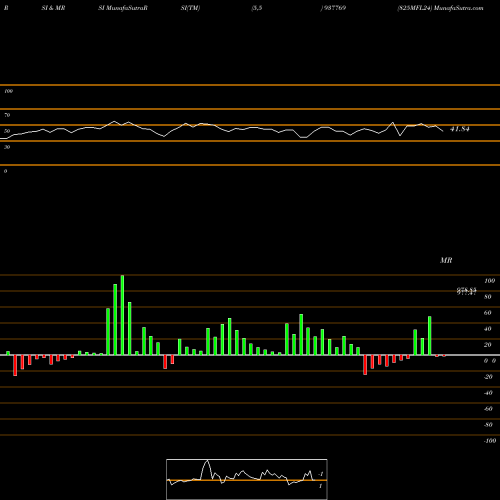Viewport: 500px width, 500px height.
Task: Click the tallest green histogram bar
Action: pos(122,315)
